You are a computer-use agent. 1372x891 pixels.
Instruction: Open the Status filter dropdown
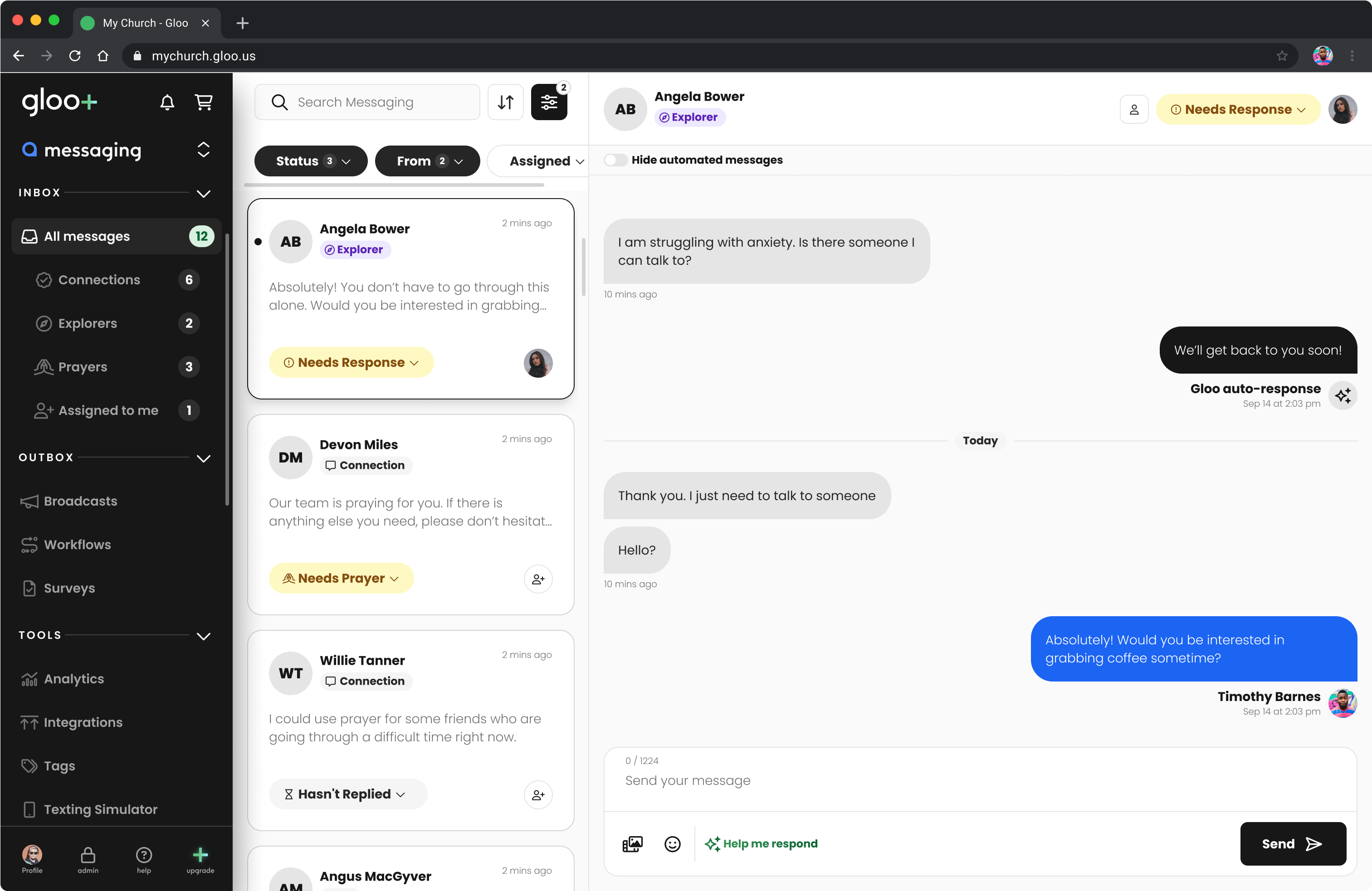tap(310, 161)
